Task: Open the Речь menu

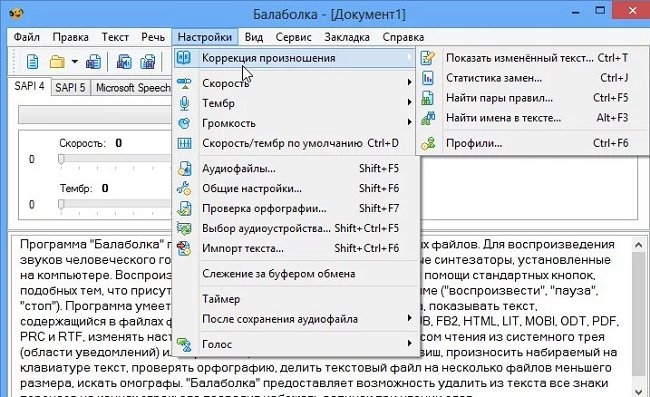Action: coord(153,37)
